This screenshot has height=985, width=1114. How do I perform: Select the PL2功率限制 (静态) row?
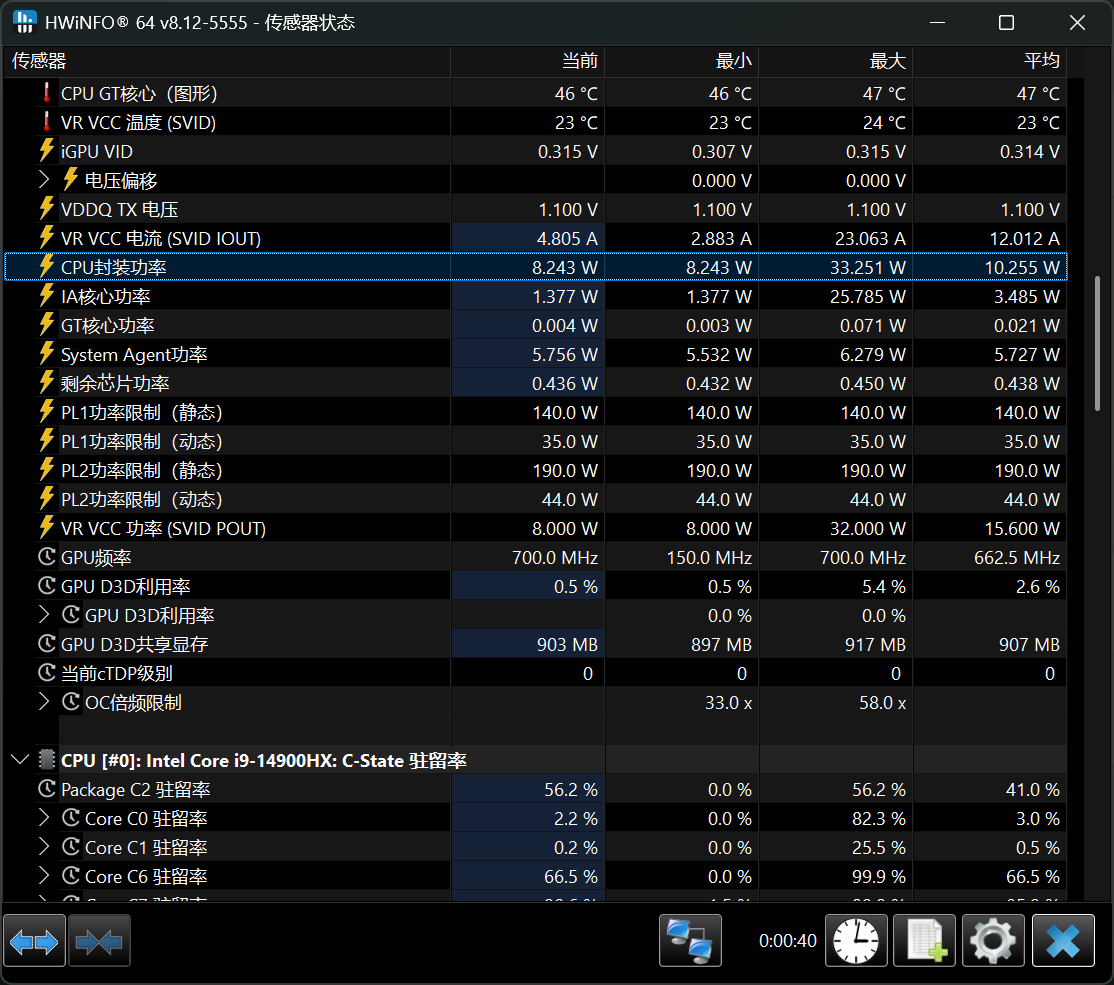(x=535, y=470)
